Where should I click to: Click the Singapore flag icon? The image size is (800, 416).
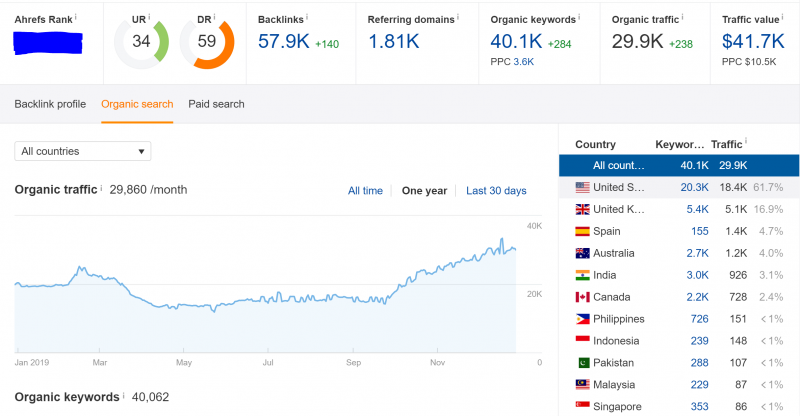coord(582,405)
